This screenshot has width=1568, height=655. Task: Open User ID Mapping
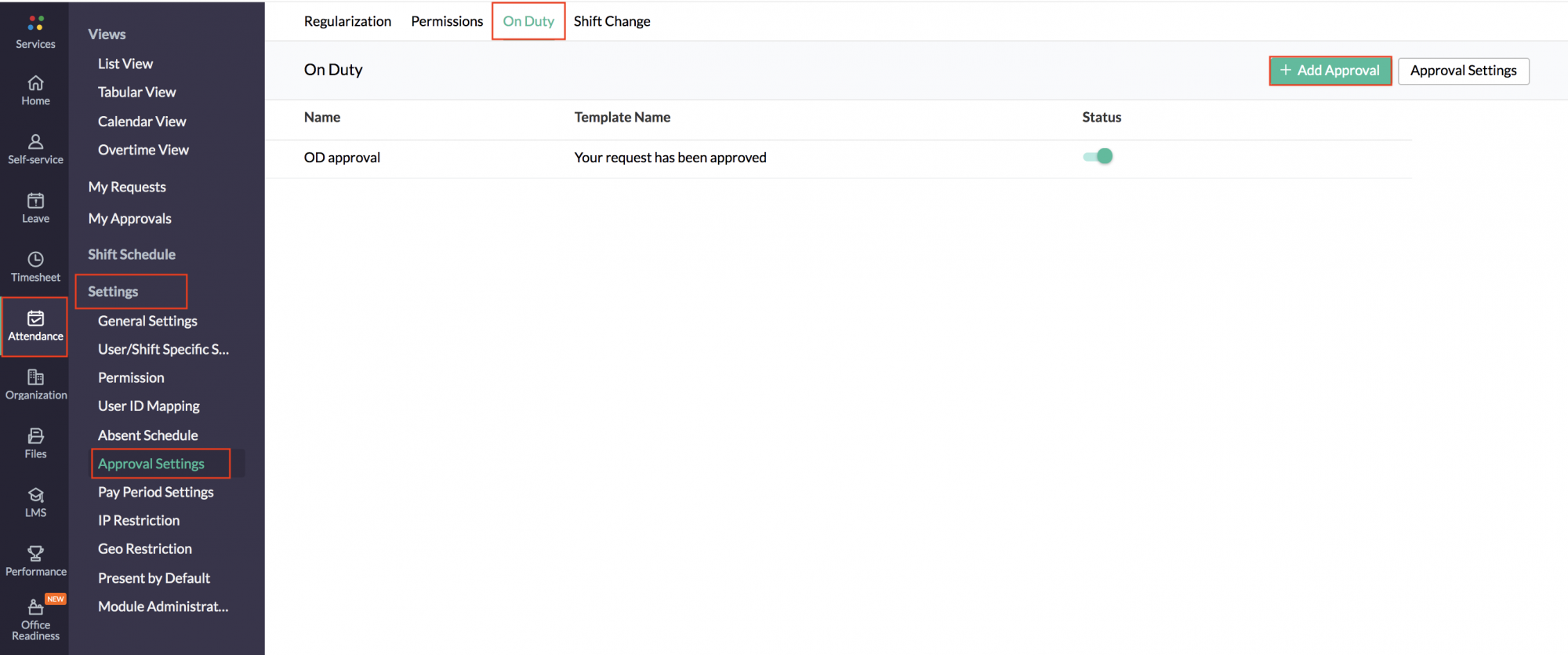click(x=148, y=406)
